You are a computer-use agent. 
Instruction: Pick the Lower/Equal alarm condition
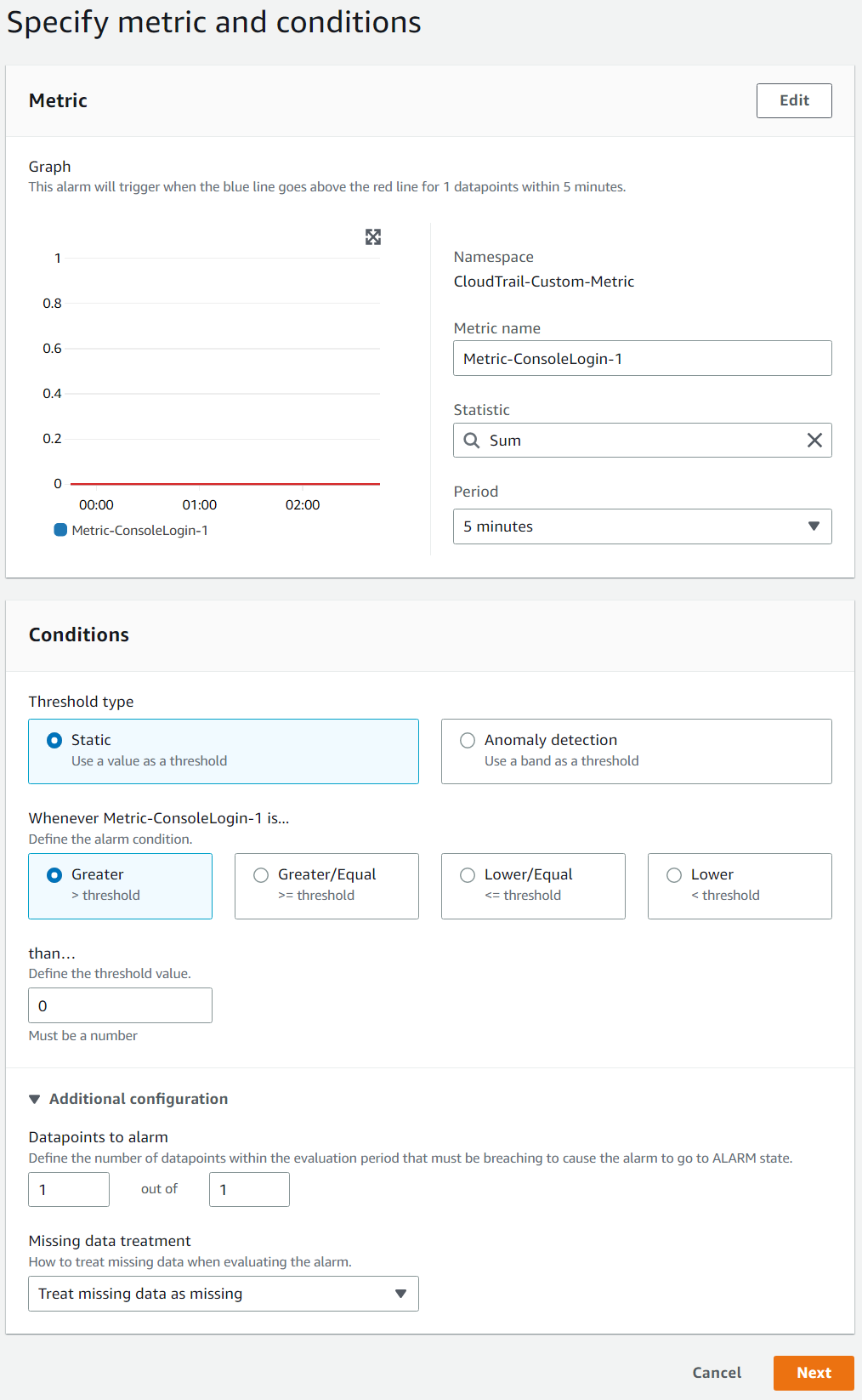point(468,875)
